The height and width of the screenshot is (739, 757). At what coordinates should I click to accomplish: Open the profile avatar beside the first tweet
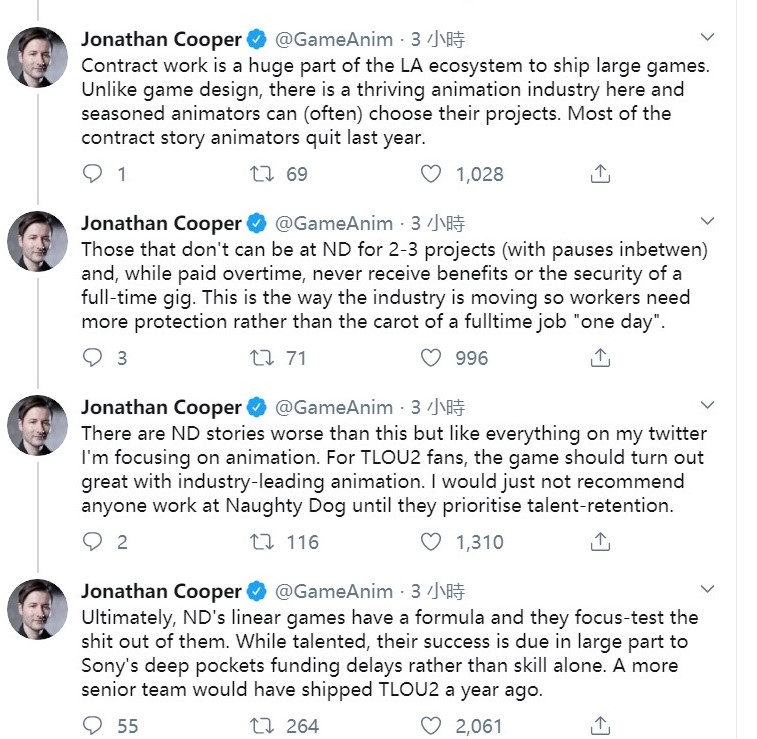click(x=38, y=57)
